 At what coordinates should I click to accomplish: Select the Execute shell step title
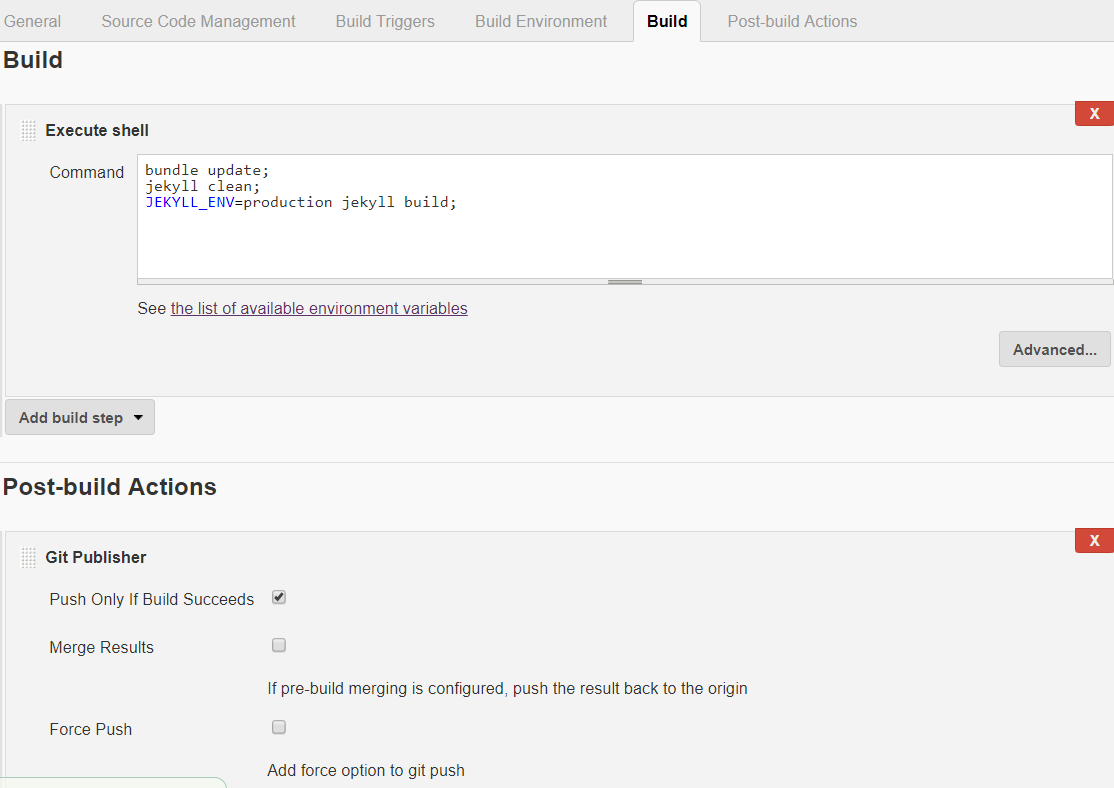pos(97,131)
